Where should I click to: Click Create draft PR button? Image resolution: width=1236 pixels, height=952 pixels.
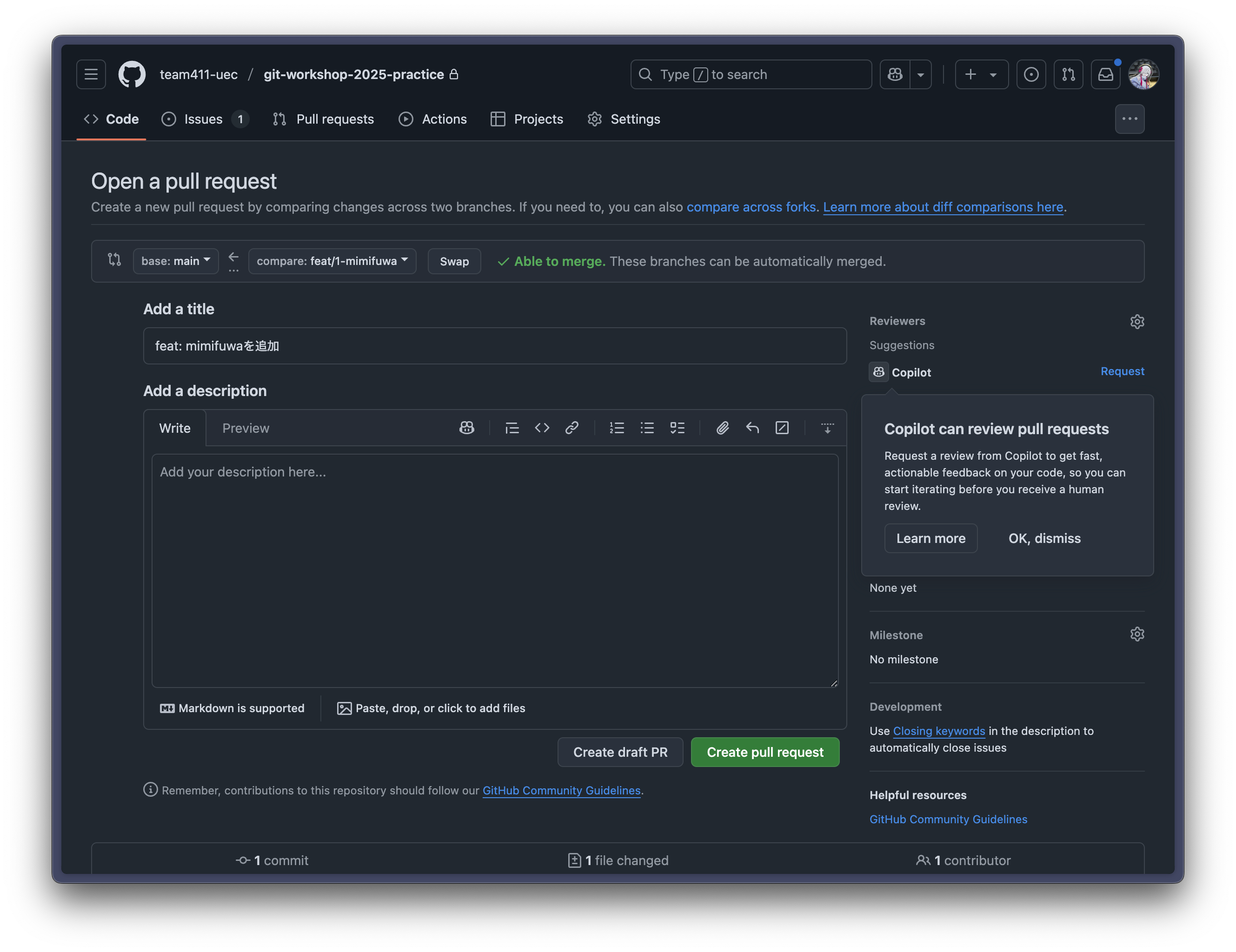click(x=620, y=752)
